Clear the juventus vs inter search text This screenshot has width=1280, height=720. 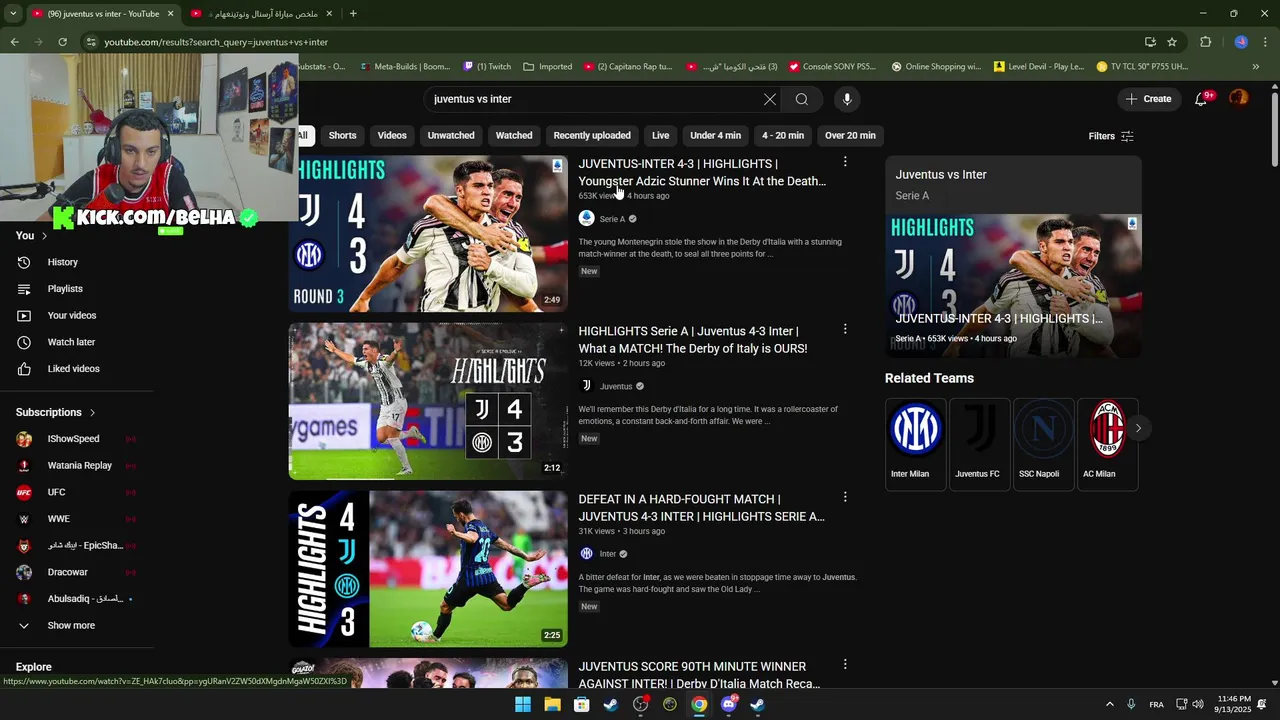click(x=769, y=99)
